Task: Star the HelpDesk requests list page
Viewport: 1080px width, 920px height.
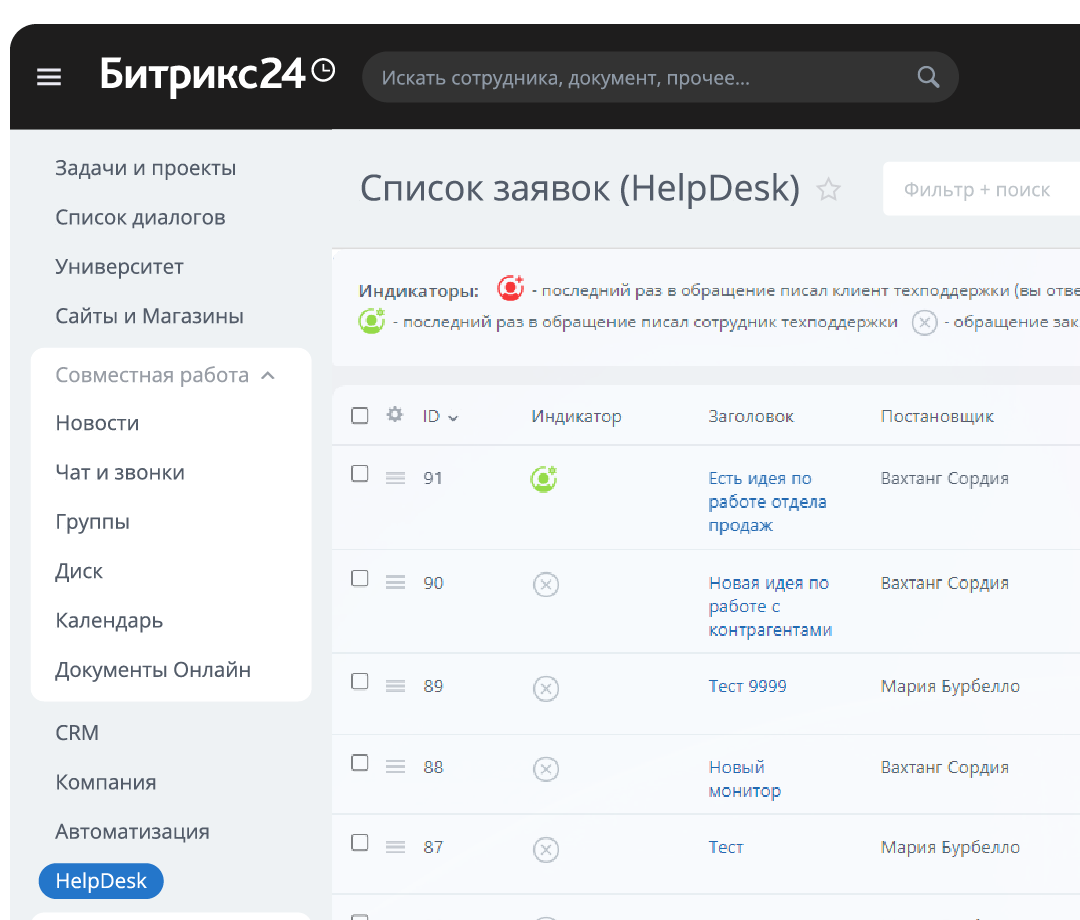Action: click(828, 190)
